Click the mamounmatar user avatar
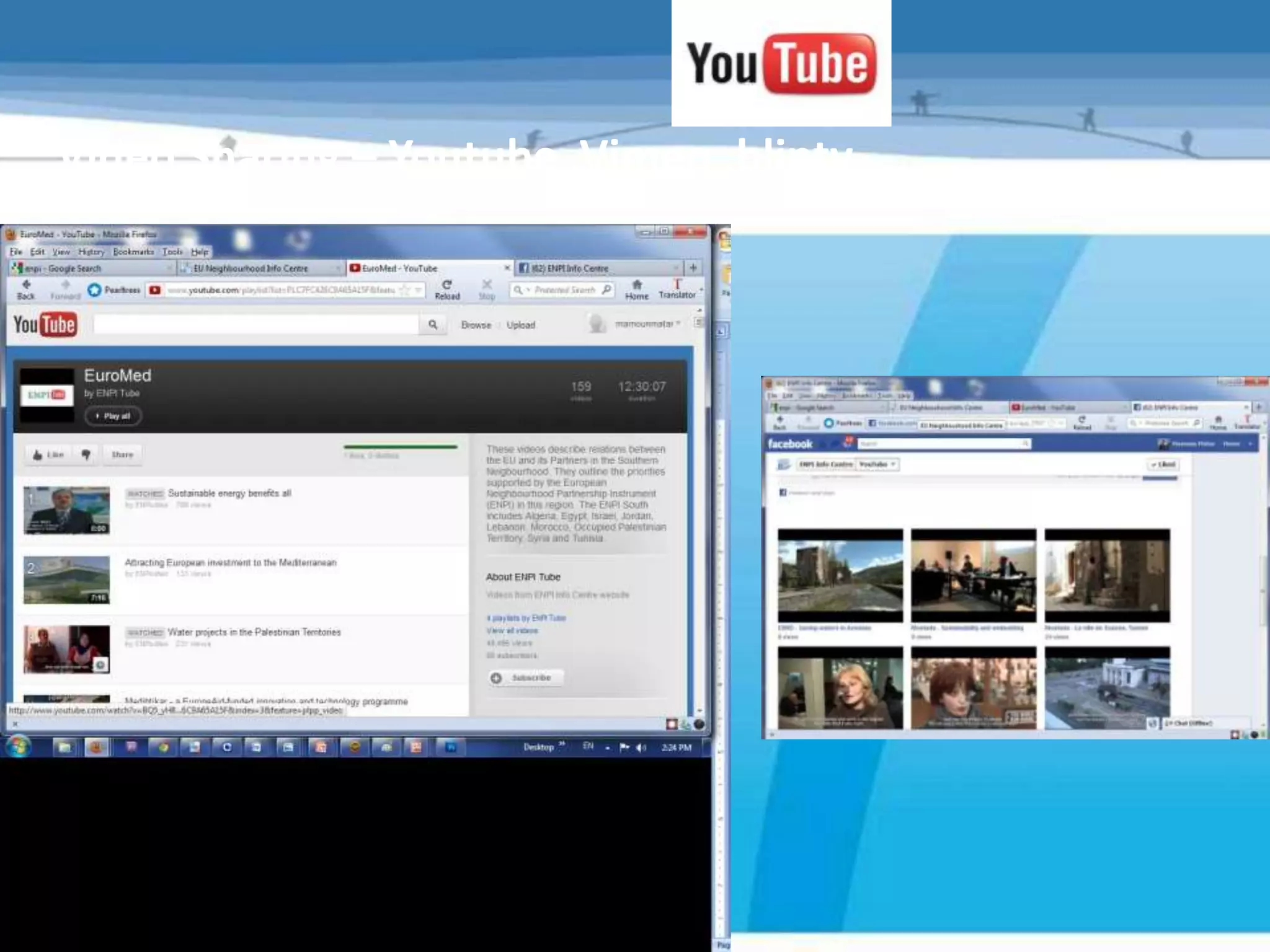The width and height of the screenshot is (1270, 952). (x=597, y=324)
